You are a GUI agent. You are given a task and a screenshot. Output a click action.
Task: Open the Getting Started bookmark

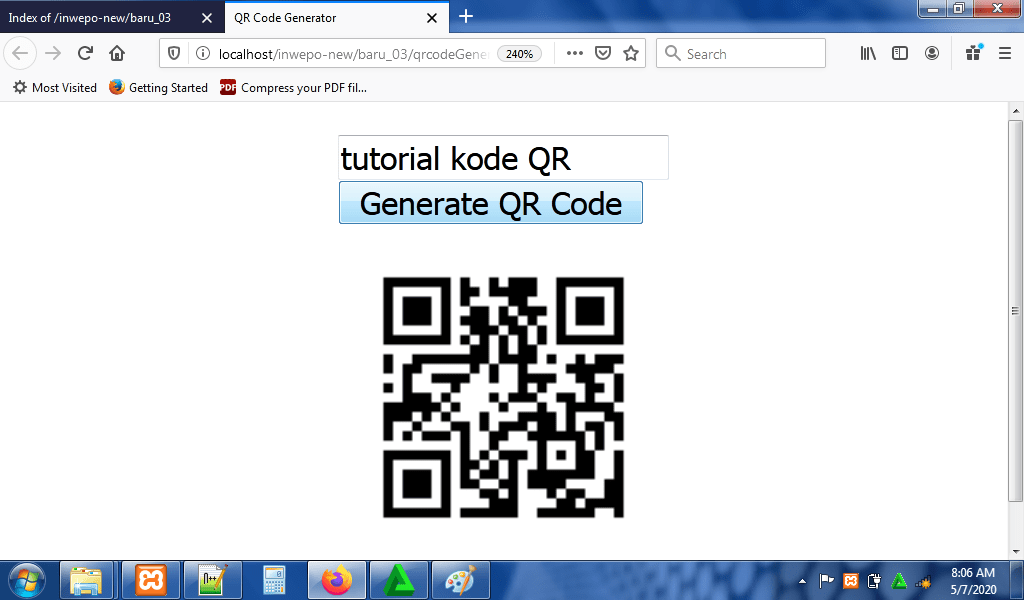(158, 87)
